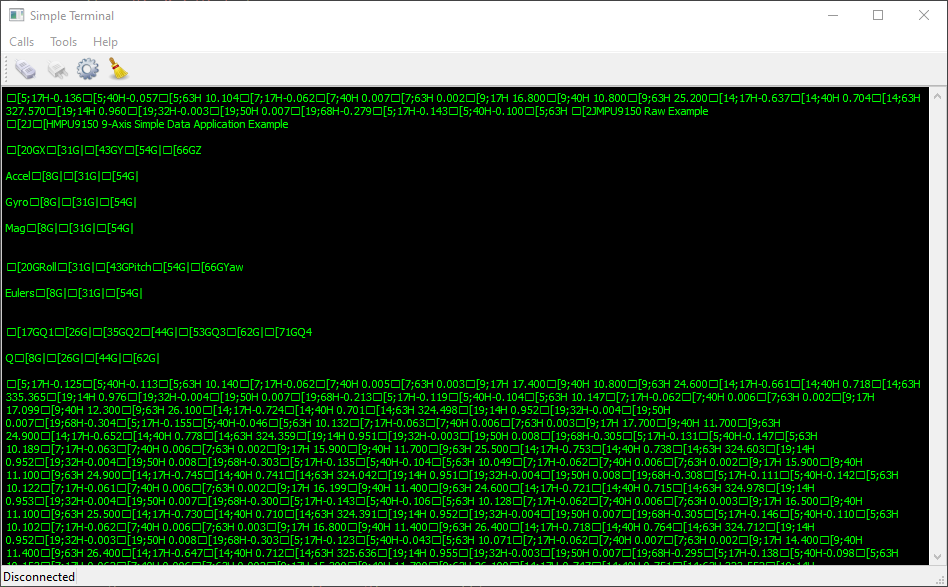Maximize the Simple Terminal window

877,16
